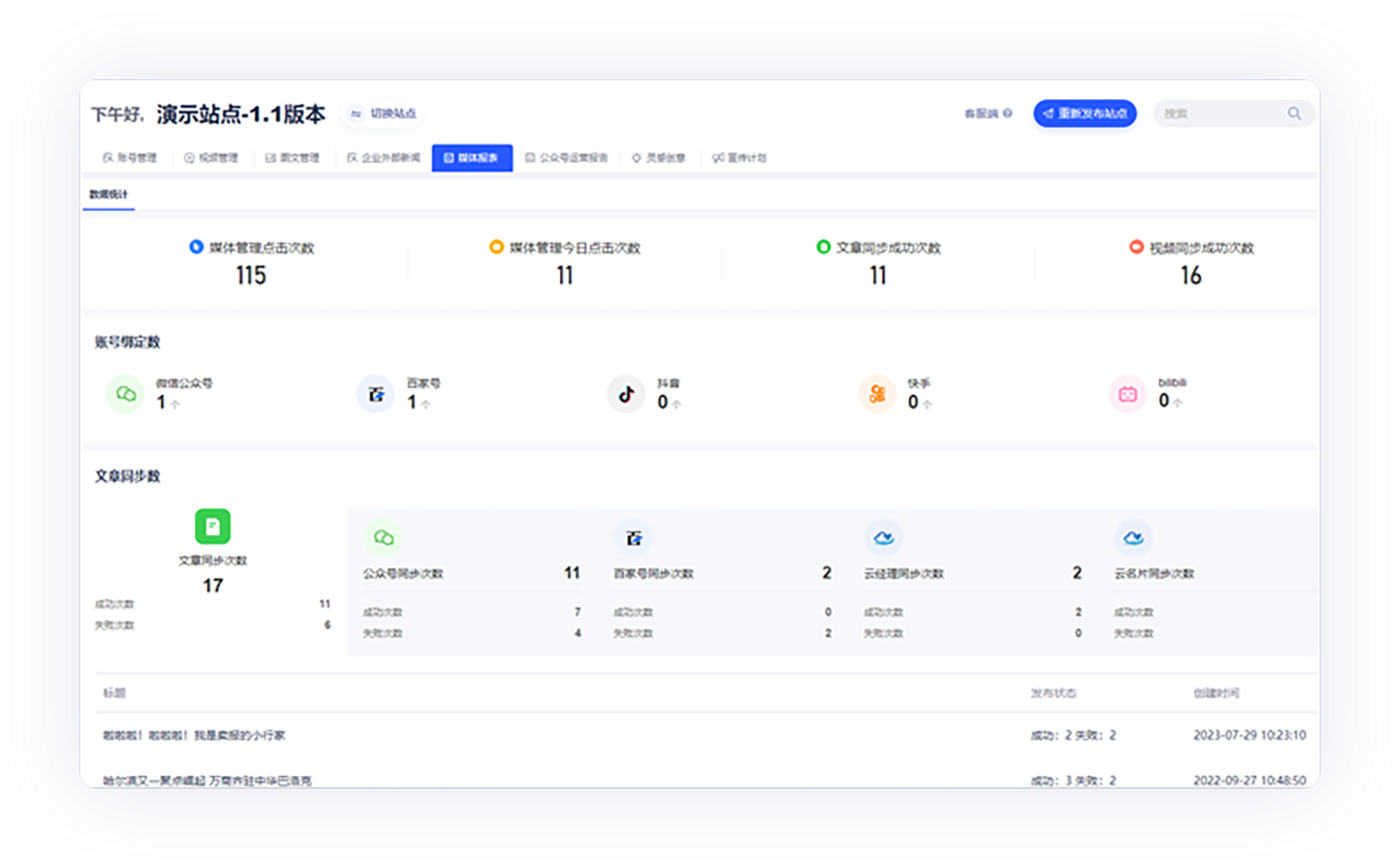Click the 快手 Kuaishou account icon

pos(877,394)
